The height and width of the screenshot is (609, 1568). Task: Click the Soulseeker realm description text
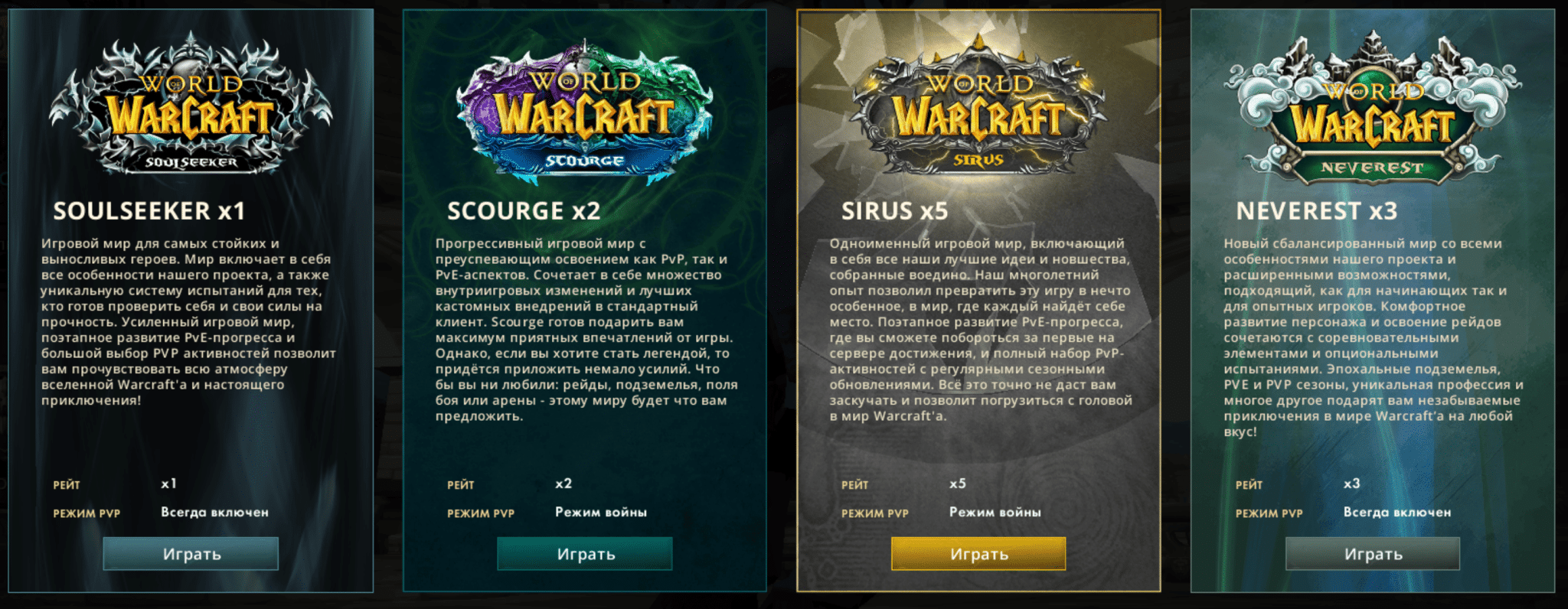[188, 322]
